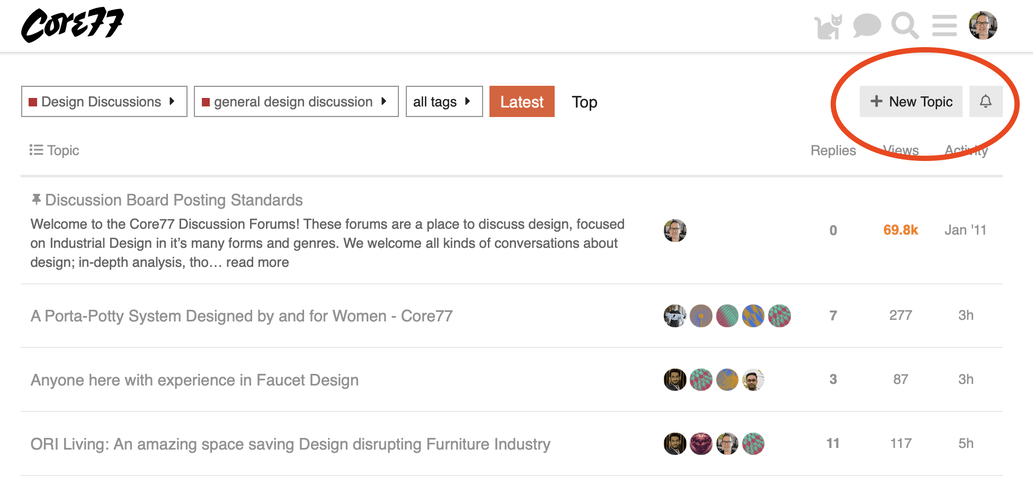Click the bulk select Topic list icon
The image size is (1033, 484).
(36, 150)
